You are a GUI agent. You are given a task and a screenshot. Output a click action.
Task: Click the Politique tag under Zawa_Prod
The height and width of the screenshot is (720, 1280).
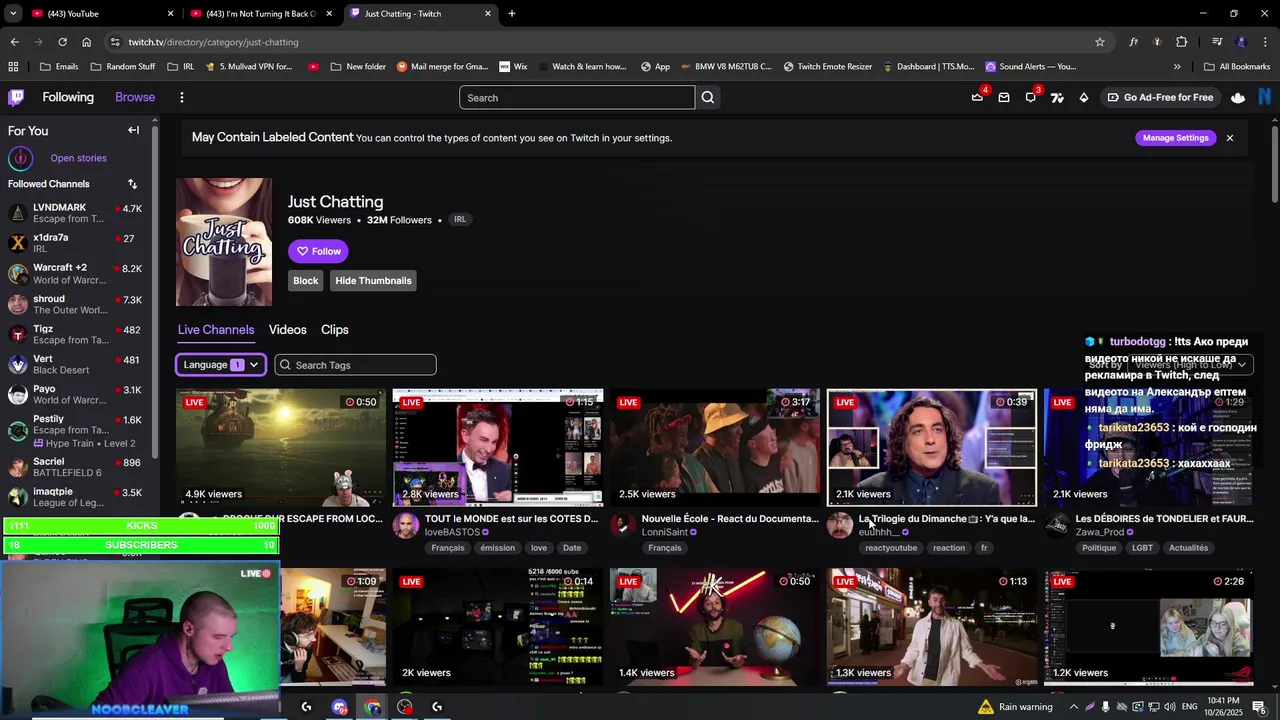click(x=1099, y=548)
